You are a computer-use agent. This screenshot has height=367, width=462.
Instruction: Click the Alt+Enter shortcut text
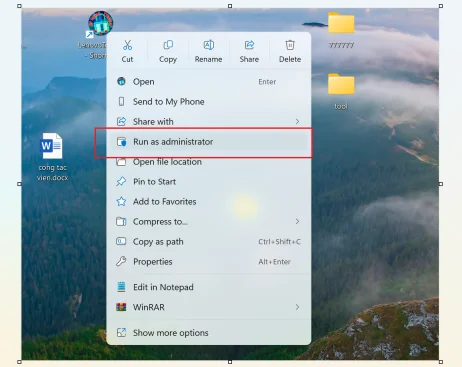(x=274, y=262)
